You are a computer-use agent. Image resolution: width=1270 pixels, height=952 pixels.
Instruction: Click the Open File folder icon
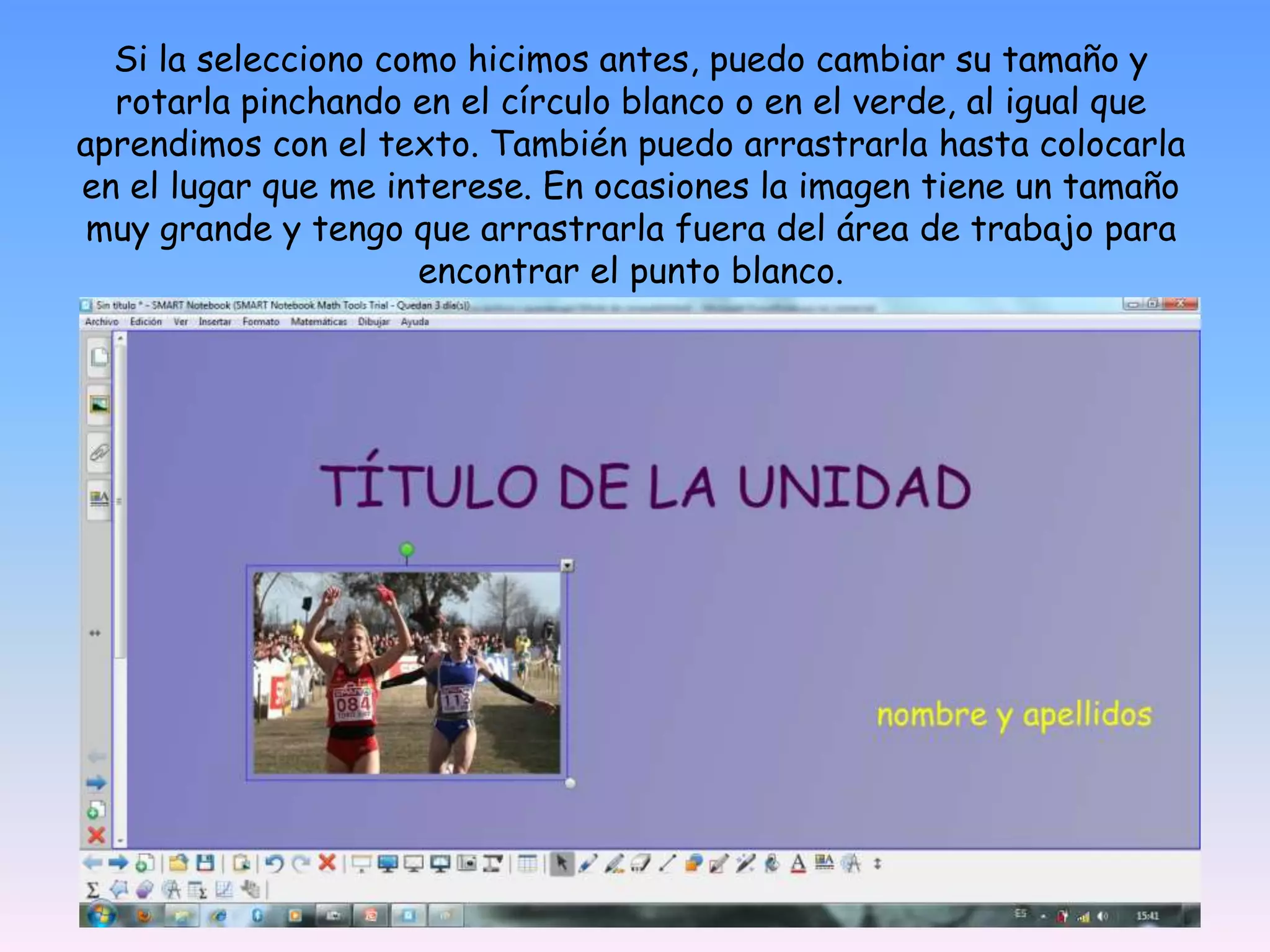[x=179, y=863]
